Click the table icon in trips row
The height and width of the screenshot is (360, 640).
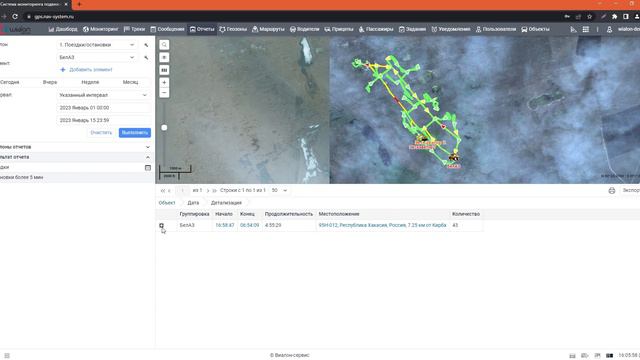pos(148,168)
